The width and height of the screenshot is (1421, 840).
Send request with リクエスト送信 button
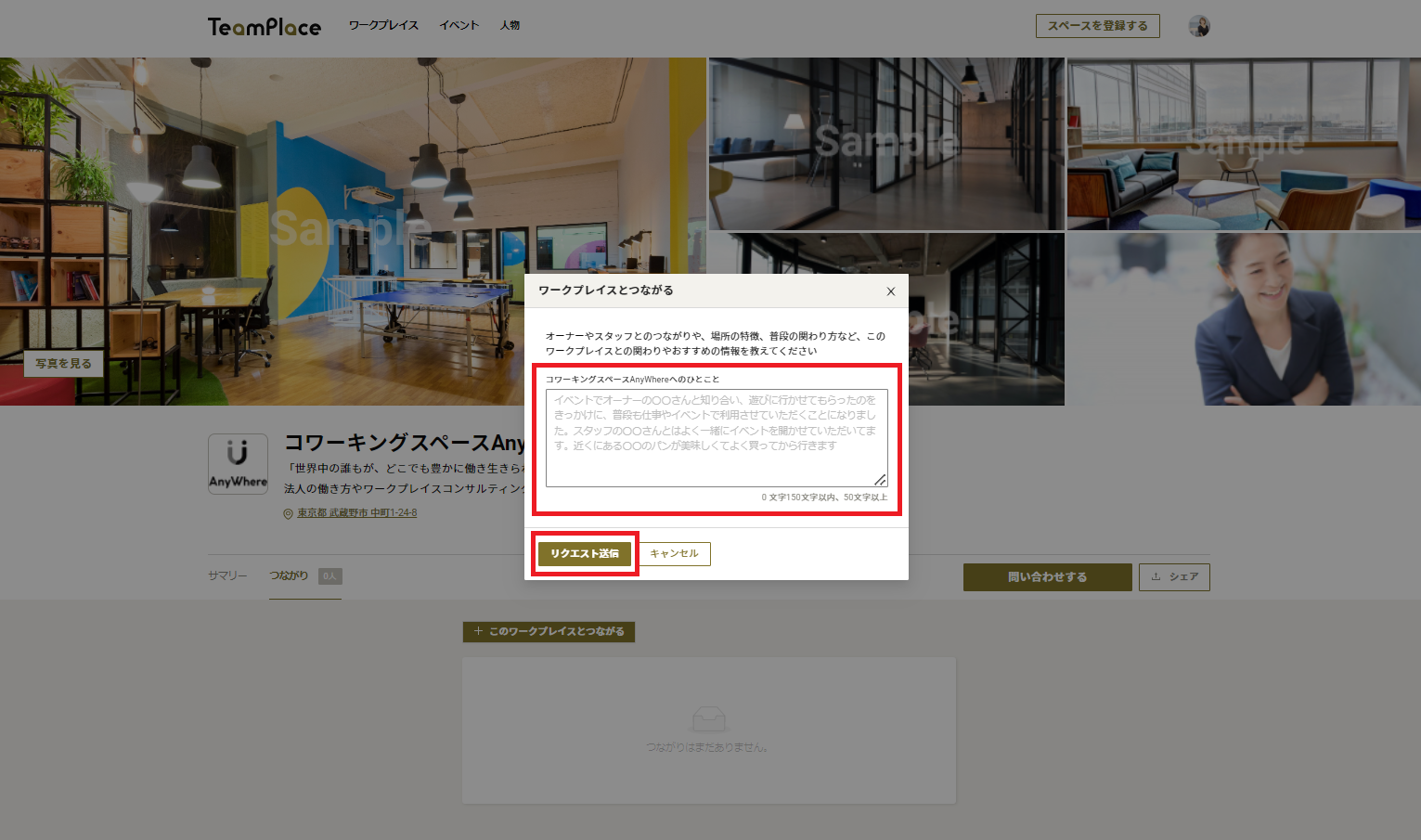[x=585, y=554]
